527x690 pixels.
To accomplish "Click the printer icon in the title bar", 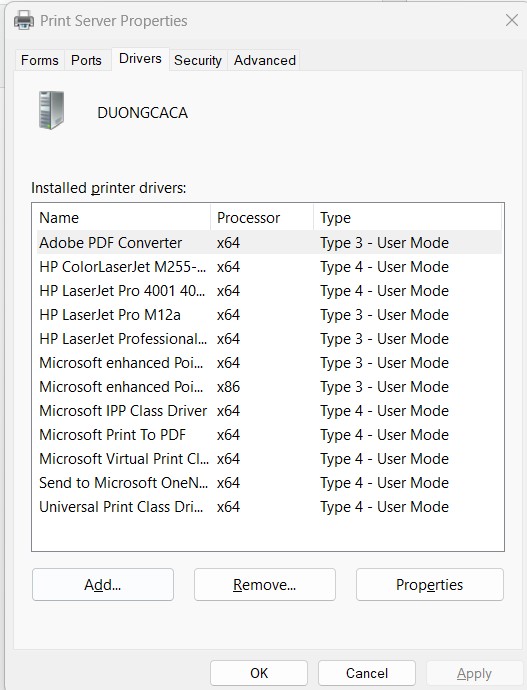I will click(x=24, y=21).
